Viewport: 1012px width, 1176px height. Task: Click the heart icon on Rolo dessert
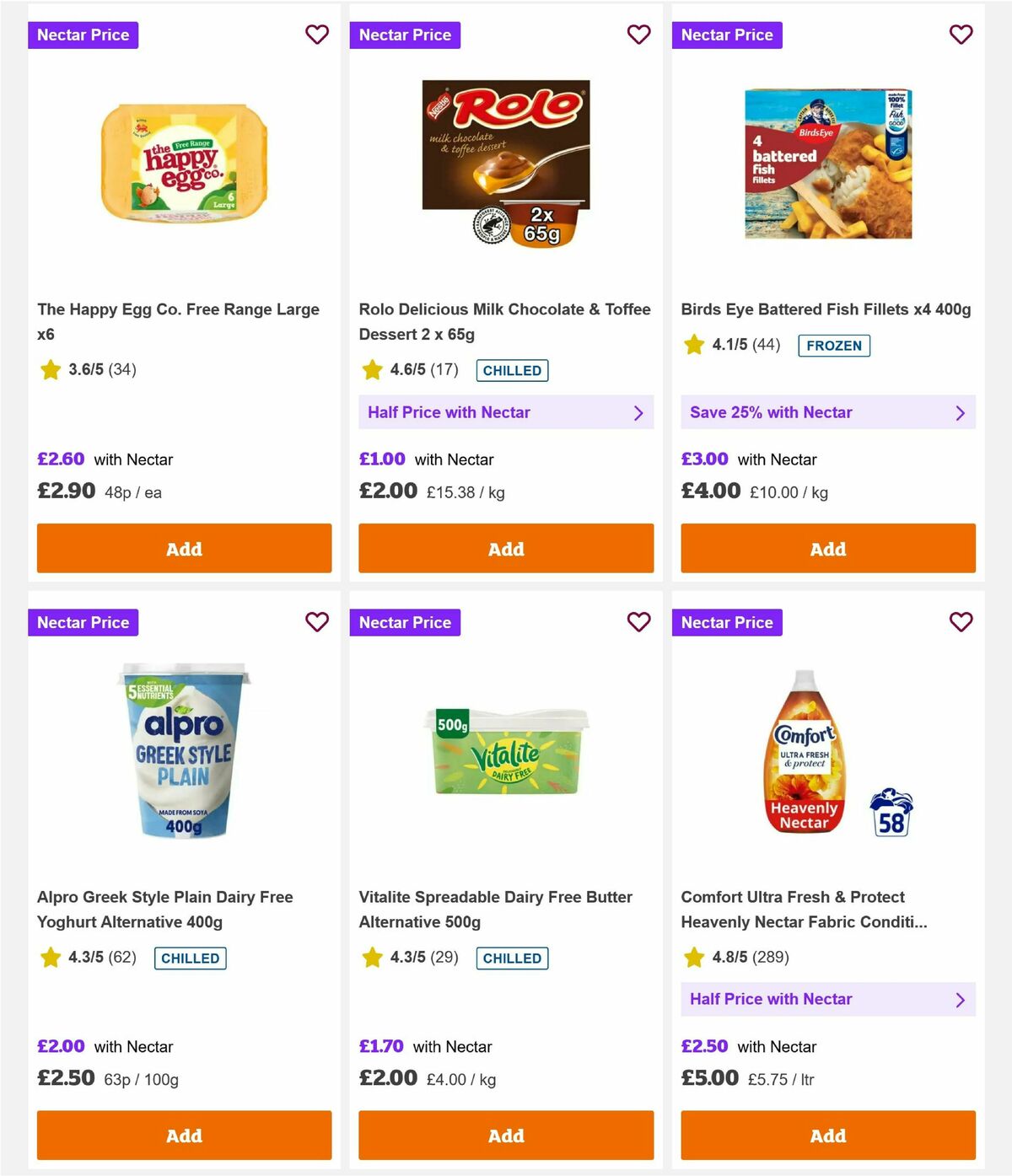pyautogui.click(x=639, y=35)
